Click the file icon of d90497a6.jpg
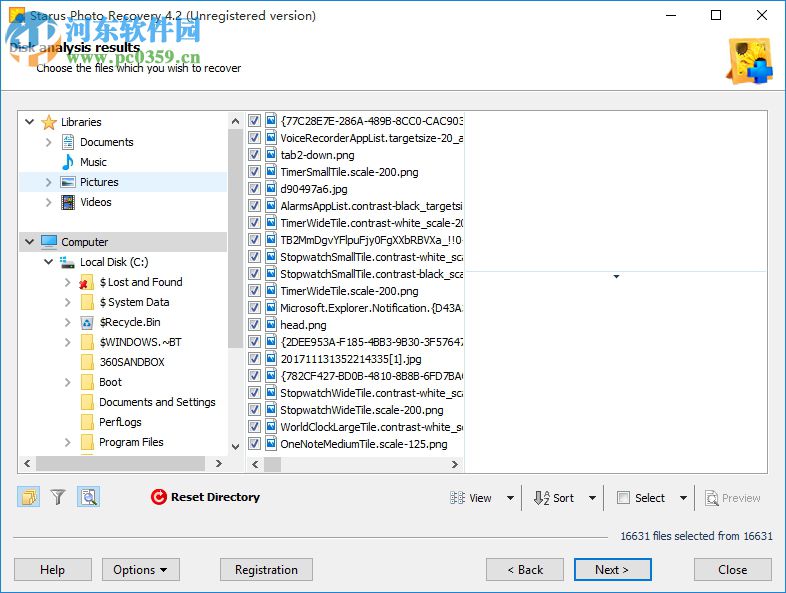 pos(271,188)
